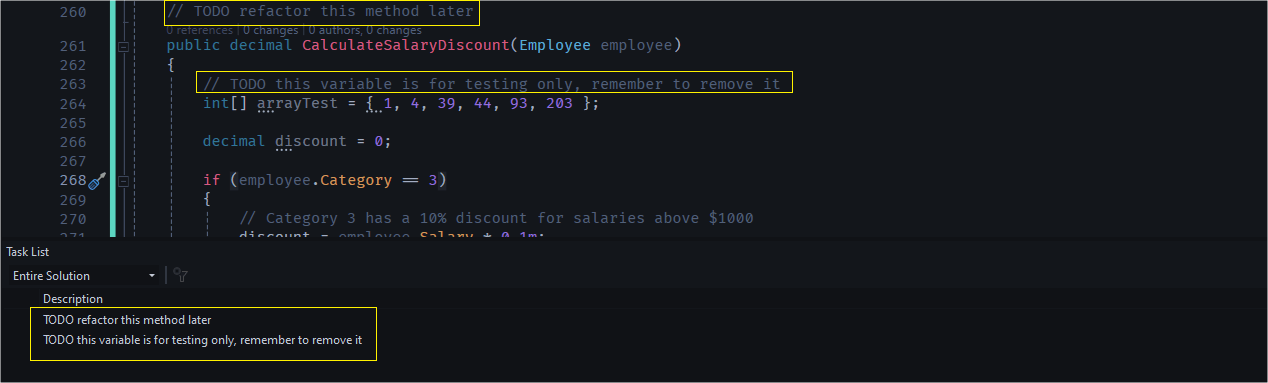Click the public keyword on line 261
1268x383 pixels.
pos(194,45)
